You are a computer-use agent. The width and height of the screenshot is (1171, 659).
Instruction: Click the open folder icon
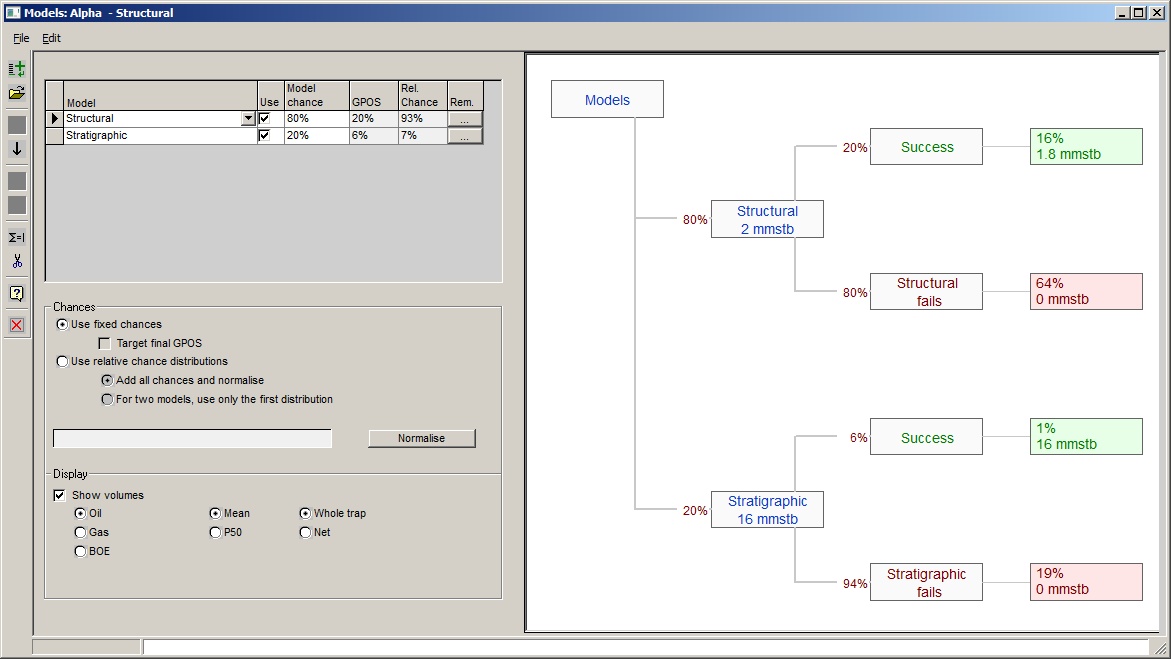pyautogui.click(x=17, y=93)
